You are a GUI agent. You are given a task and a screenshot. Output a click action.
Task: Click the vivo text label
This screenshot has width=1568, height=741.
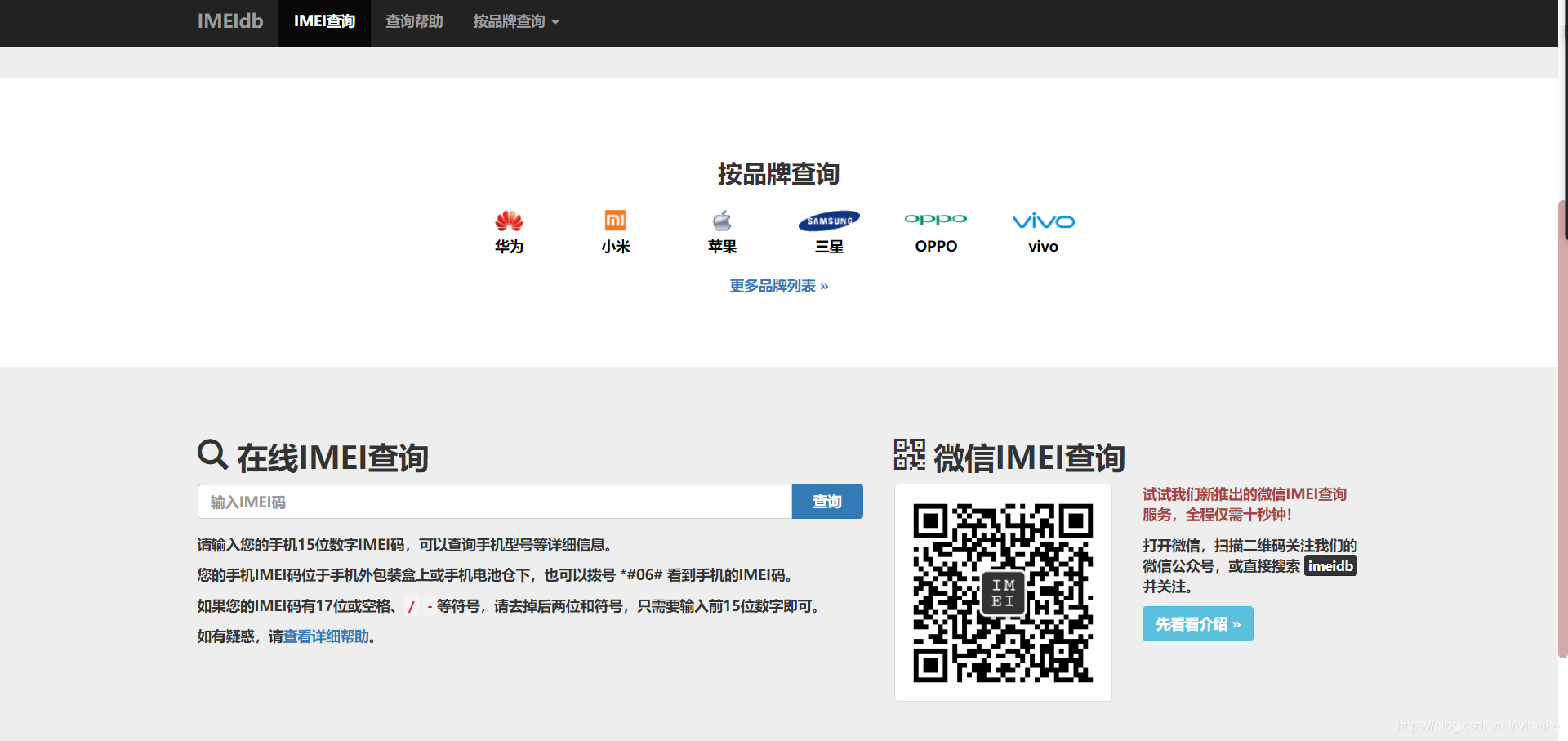[x=1043, y=247]
